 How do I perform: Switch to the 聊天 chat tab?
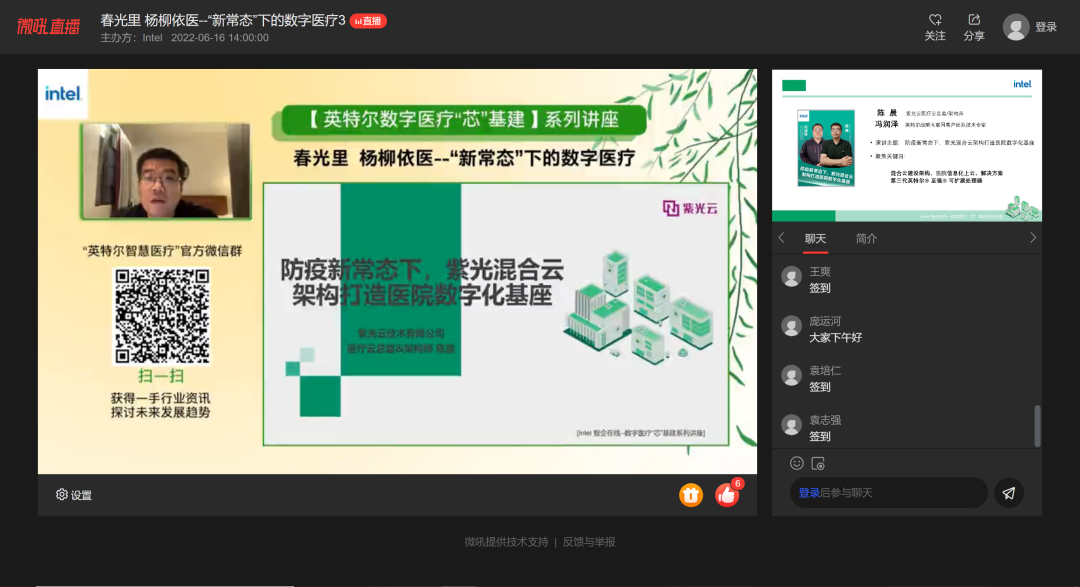coord(815,238)
